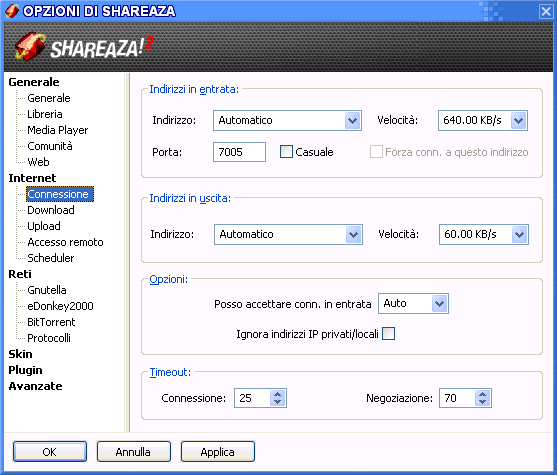Screen dimensions: 557x475
Task: Click the Shareaza gem logo icon in banner
Action: tap(30, 47)
